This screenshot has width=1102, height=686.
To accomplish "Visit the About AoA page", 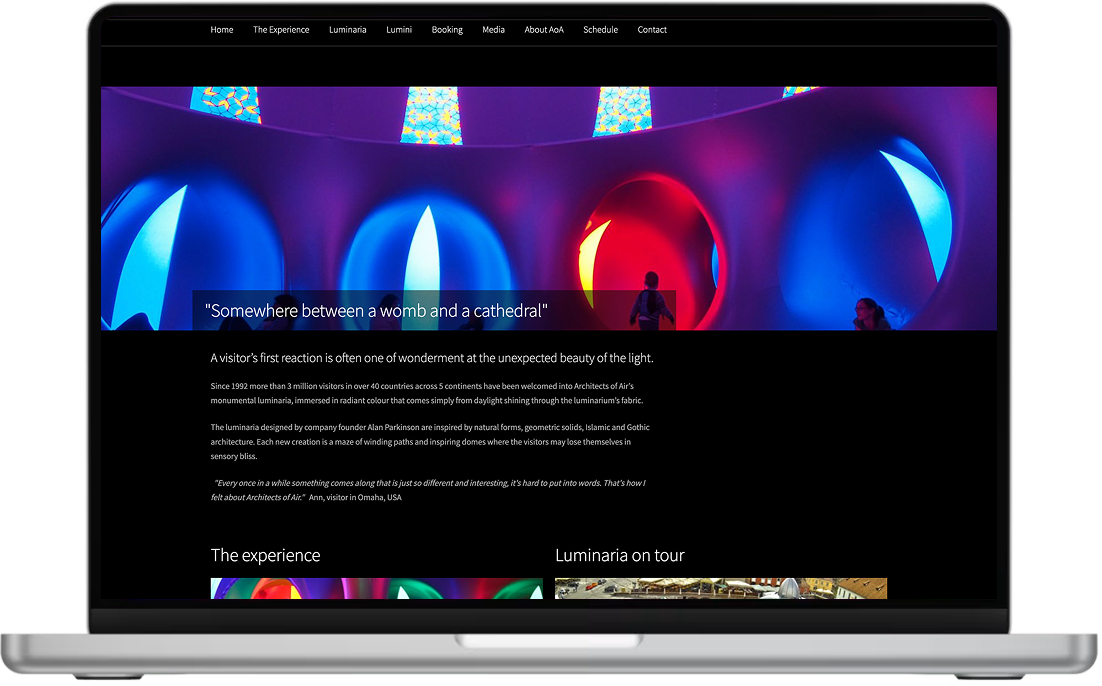I will 544,30.
